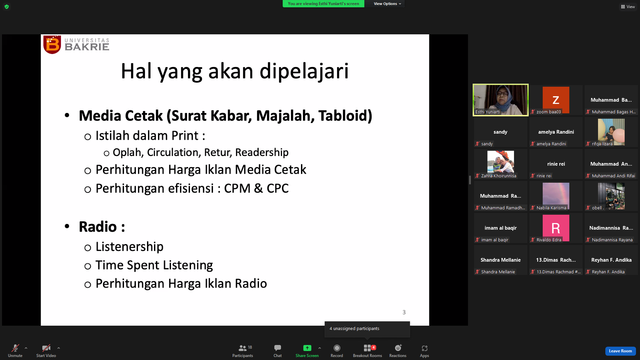
Task: Select 13.Dimas Rachmad participant tile
Action: click(x=556, y=260)
